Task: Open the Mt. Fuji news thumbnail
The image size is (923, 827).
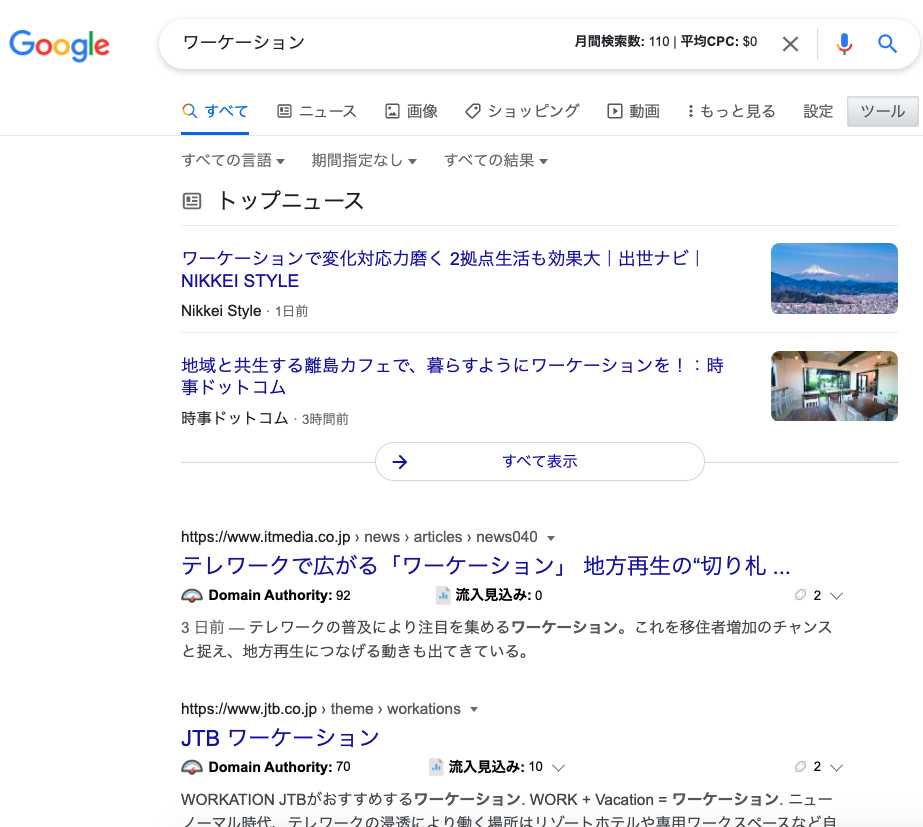Action: coord(834,278)
